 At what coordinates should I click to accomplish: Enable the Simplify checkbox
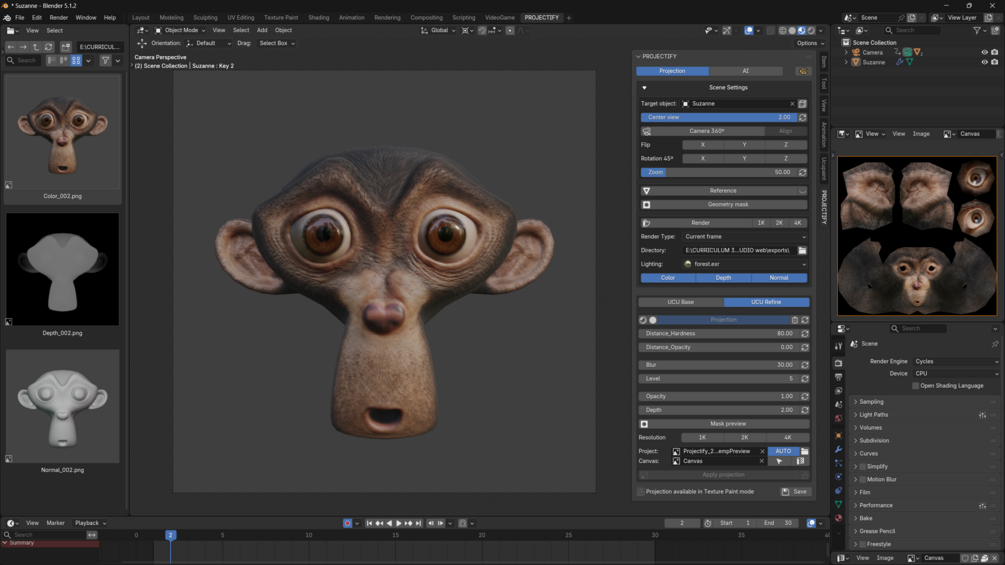[x=863, y=466]
